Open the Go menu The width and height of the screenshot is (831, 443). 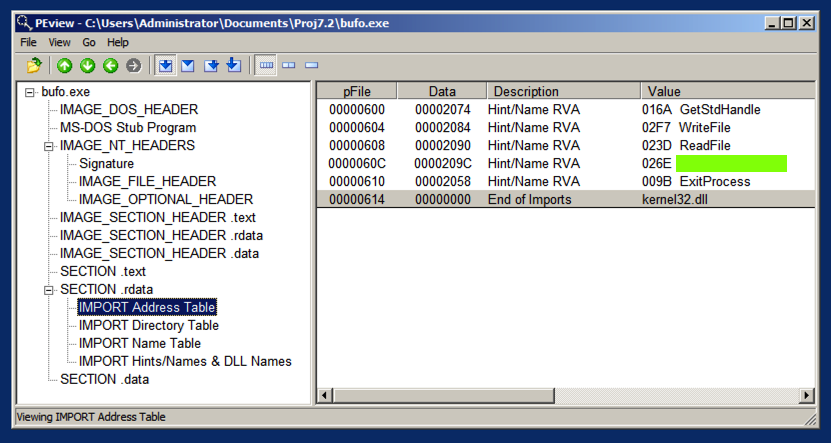click(x=89, y=42)
